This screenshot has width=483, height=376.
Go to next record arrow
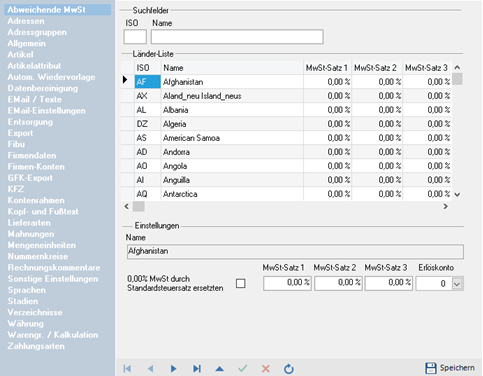(x=173, y=368)
